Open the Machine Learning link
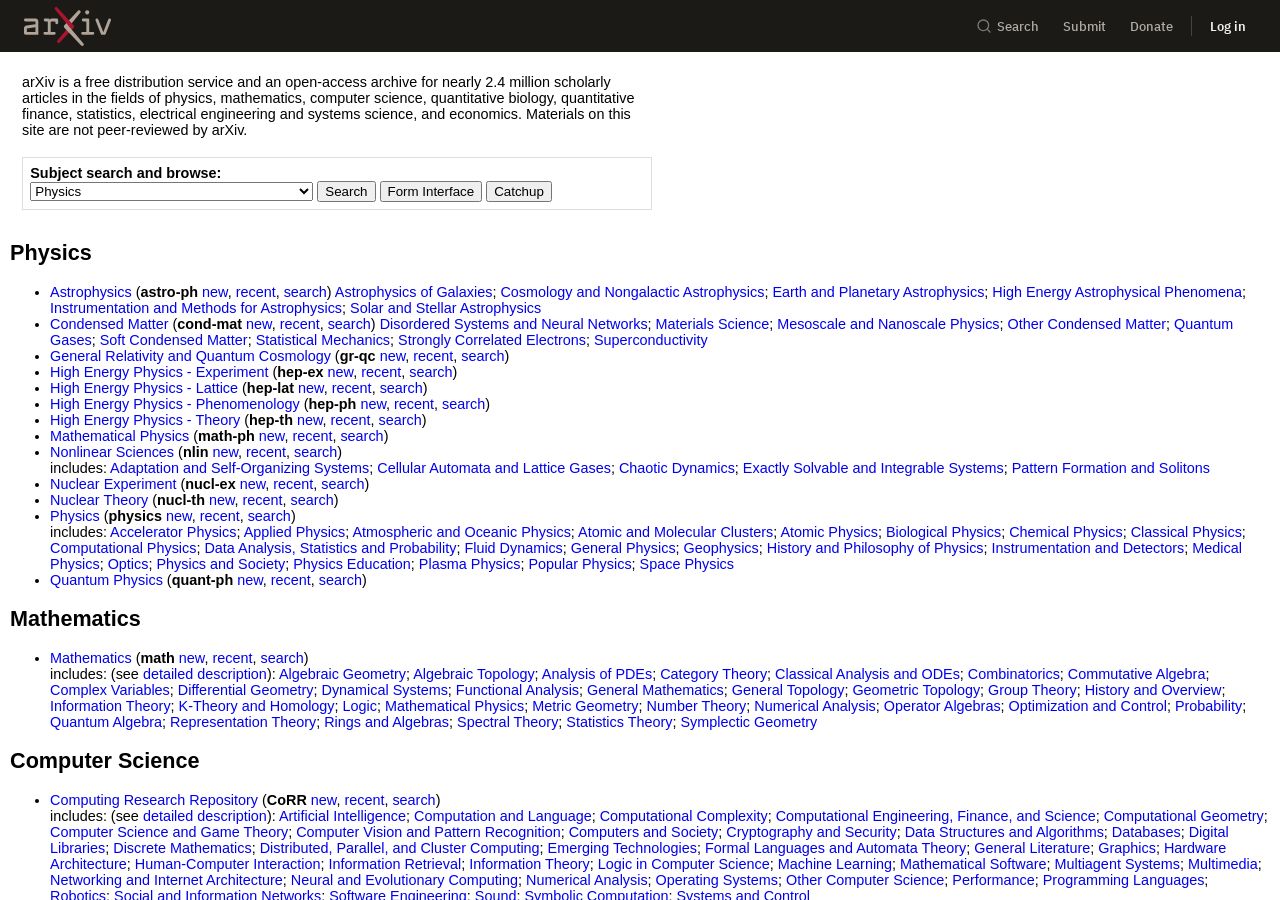This screenshot has width=1280, height=900. (835, 864)
